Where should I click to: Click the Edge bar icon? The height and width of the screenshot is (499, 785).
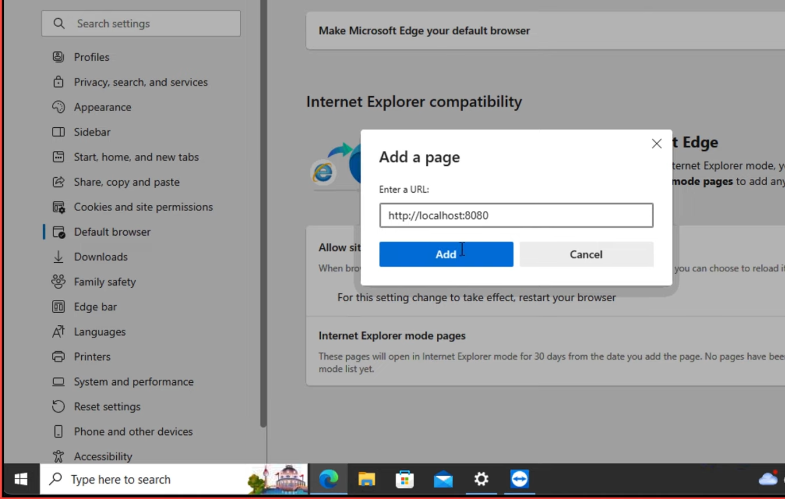(59, 307)
